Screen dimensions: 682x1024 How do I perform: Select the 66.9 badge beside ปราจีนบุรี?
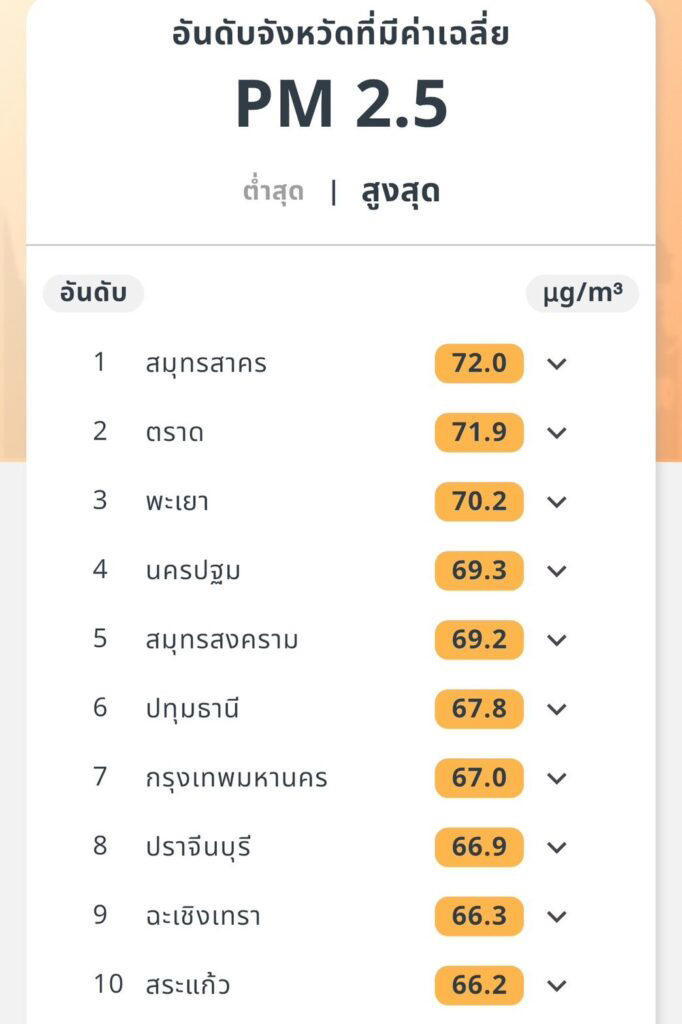(x=478, y=847)
